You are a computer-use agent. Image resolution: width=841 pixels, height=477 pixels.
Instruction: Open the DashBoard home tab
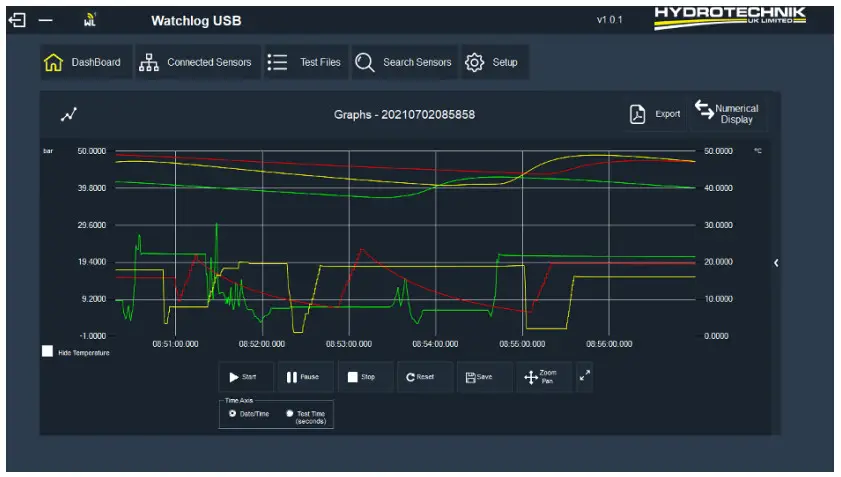coord(86,62)
